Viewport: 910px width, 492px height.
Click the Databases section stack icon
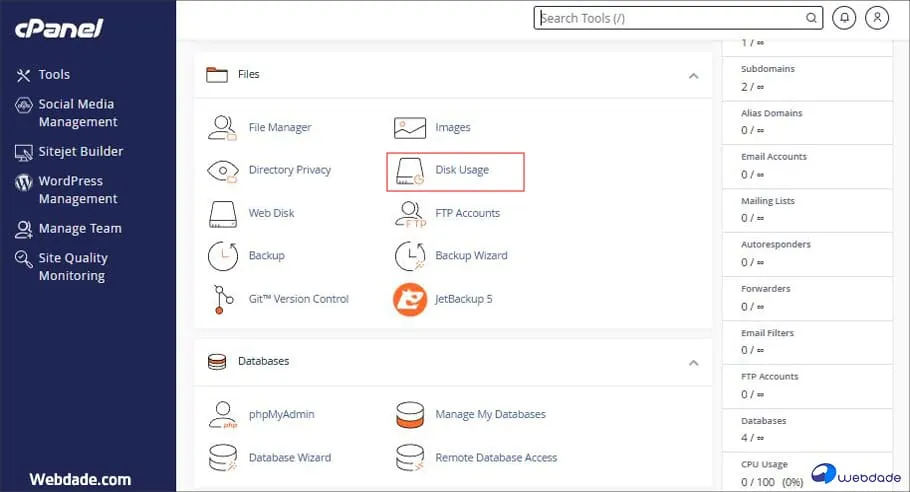click(217, 362)
